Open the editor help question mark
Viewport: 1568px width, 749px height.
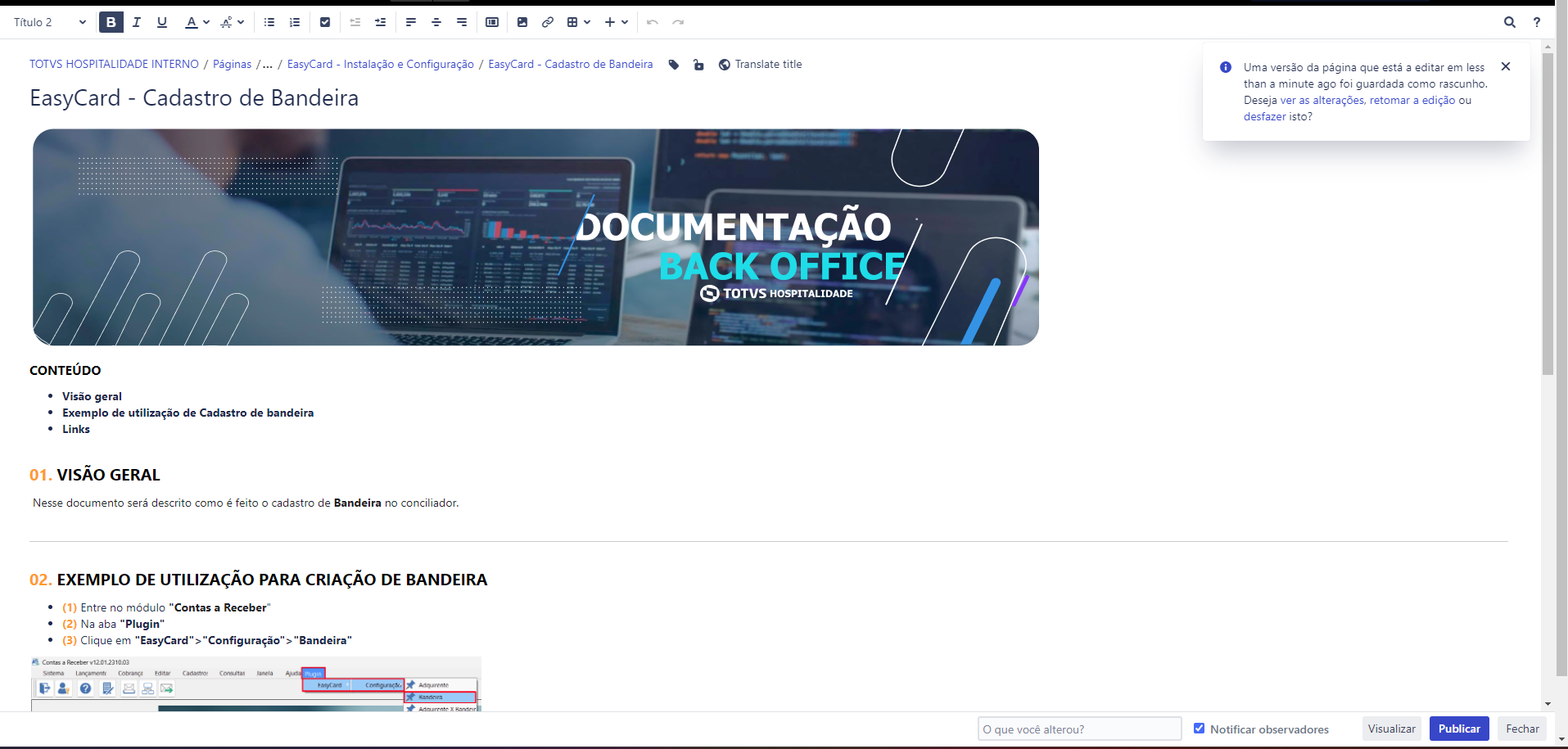coord(1537,22)
